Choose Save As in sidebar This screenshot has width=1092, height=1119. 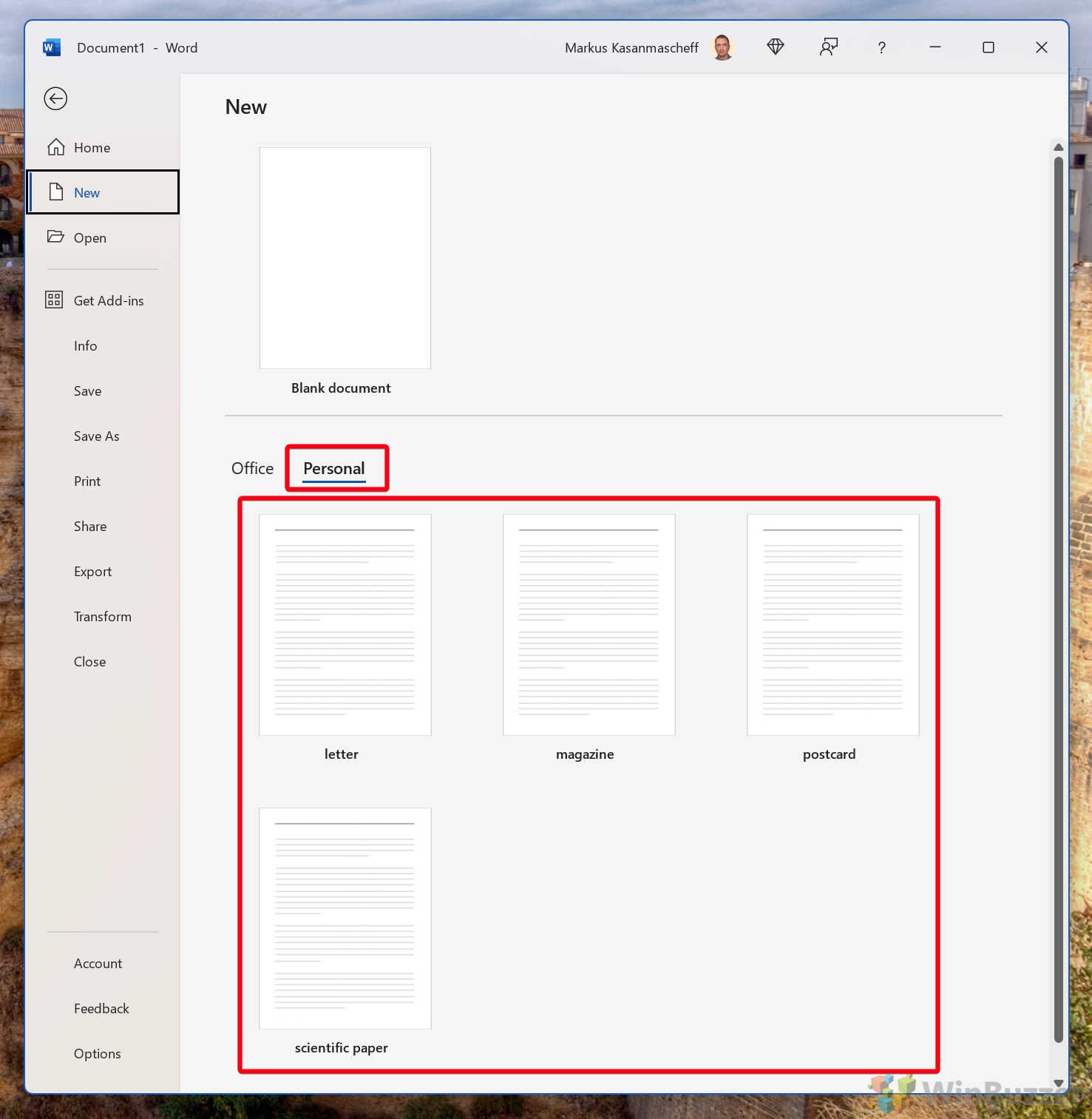coord(96,436)
